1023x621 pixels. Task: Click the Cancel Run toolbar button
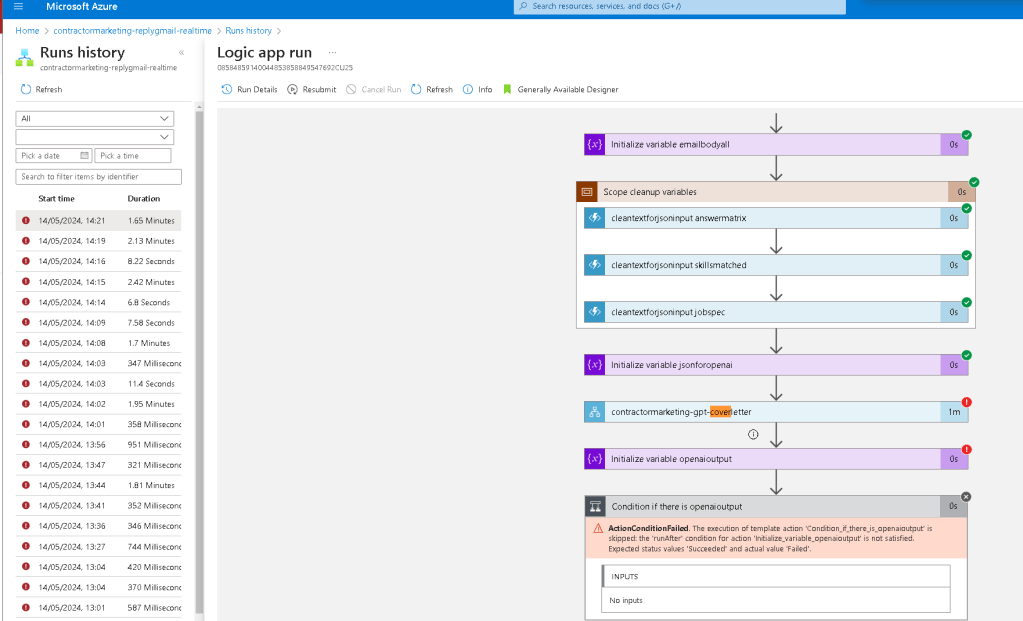tap(374, 89)
